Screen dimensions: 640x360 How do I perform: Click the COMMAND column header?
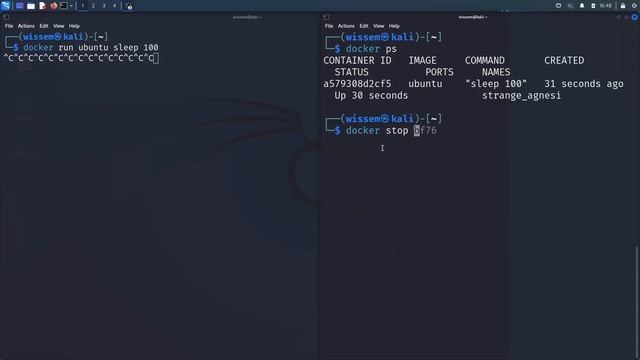(484, 60)
